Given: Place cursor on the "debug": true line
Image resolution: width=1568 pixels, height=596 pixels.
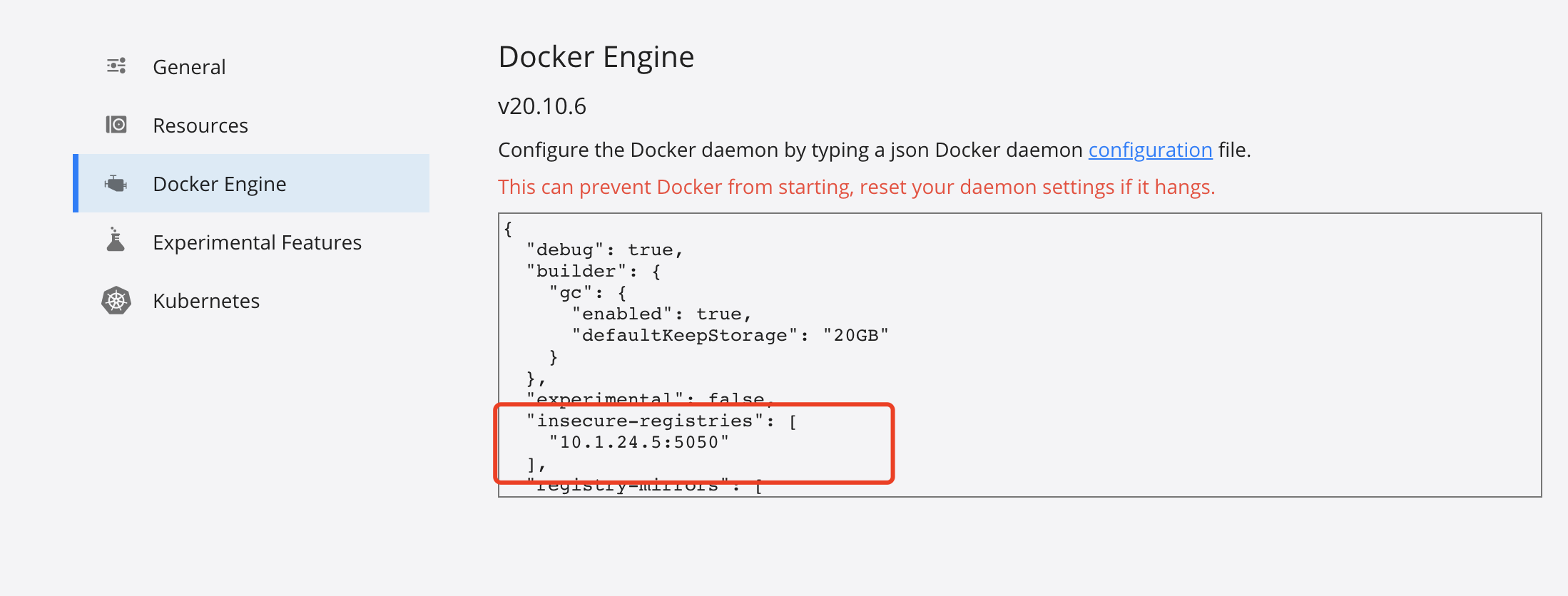Looking at the screenshot, I should tap(605, 250).
